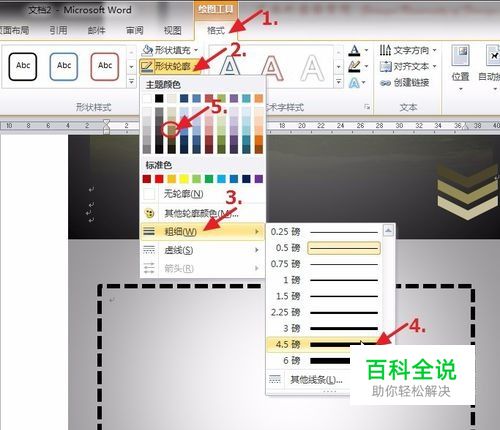Pick the orange theme color swatch
This screenshot has width=500, height=430.
click(x=259, y=98)
